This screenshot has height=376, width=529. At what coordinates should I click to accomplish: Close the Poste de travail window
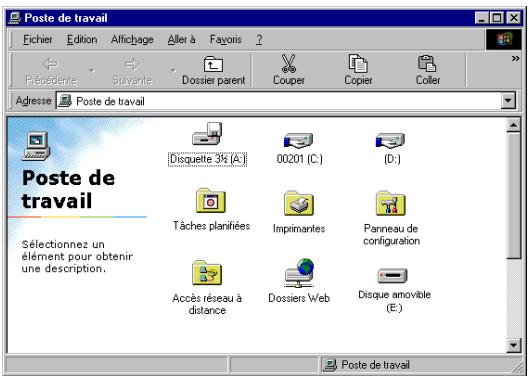pyautogui.click(x=514, y=18)
